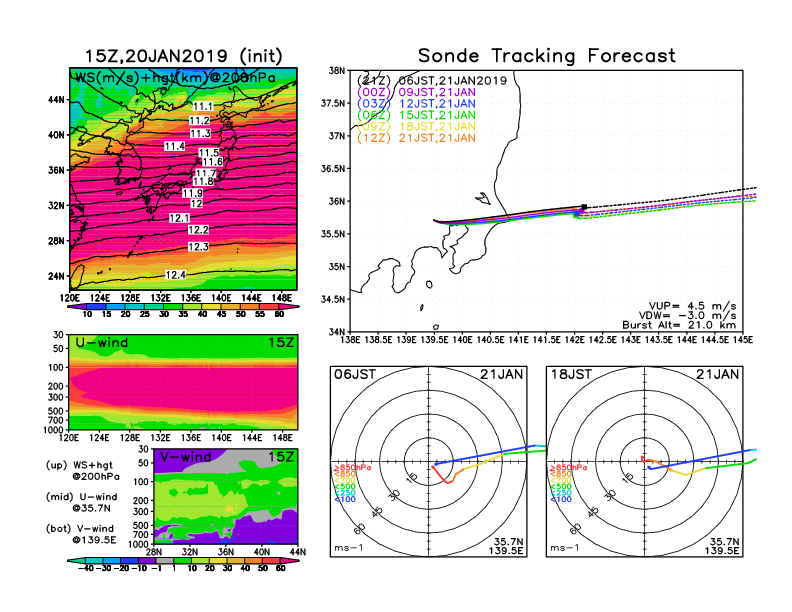Click the 12.2 contour label
The image size is (792, 612).
(199, 230)
